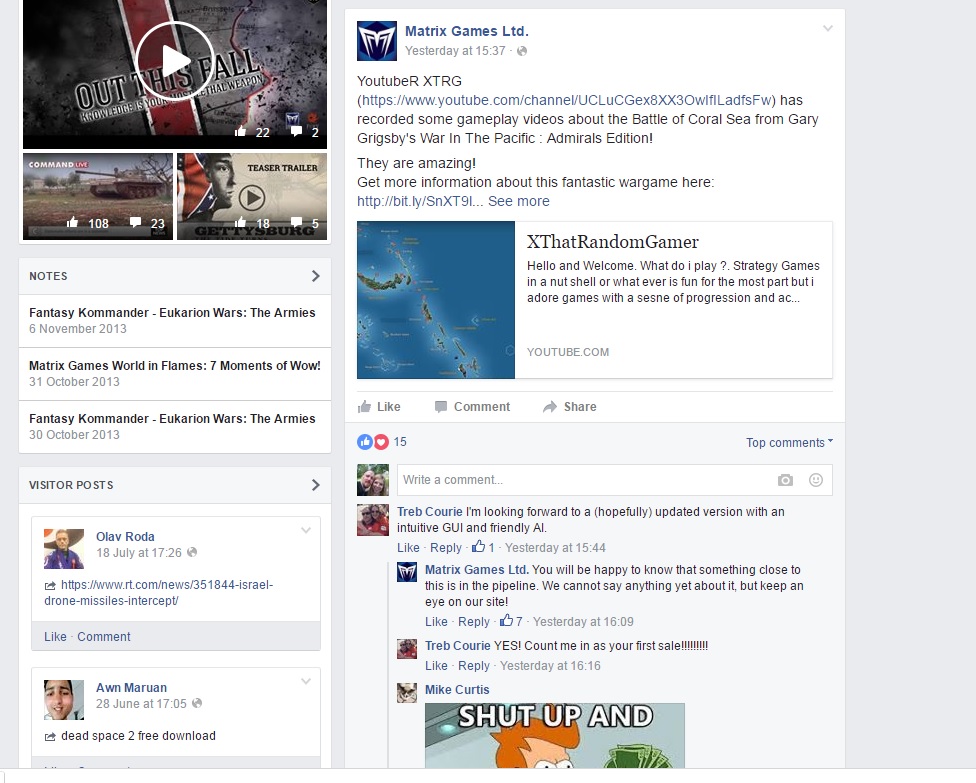The width and height of the screenshot is (976, 783).
Task: Open reply timestamp 'Yesterday at 16:16'
Action: [550, 666]
